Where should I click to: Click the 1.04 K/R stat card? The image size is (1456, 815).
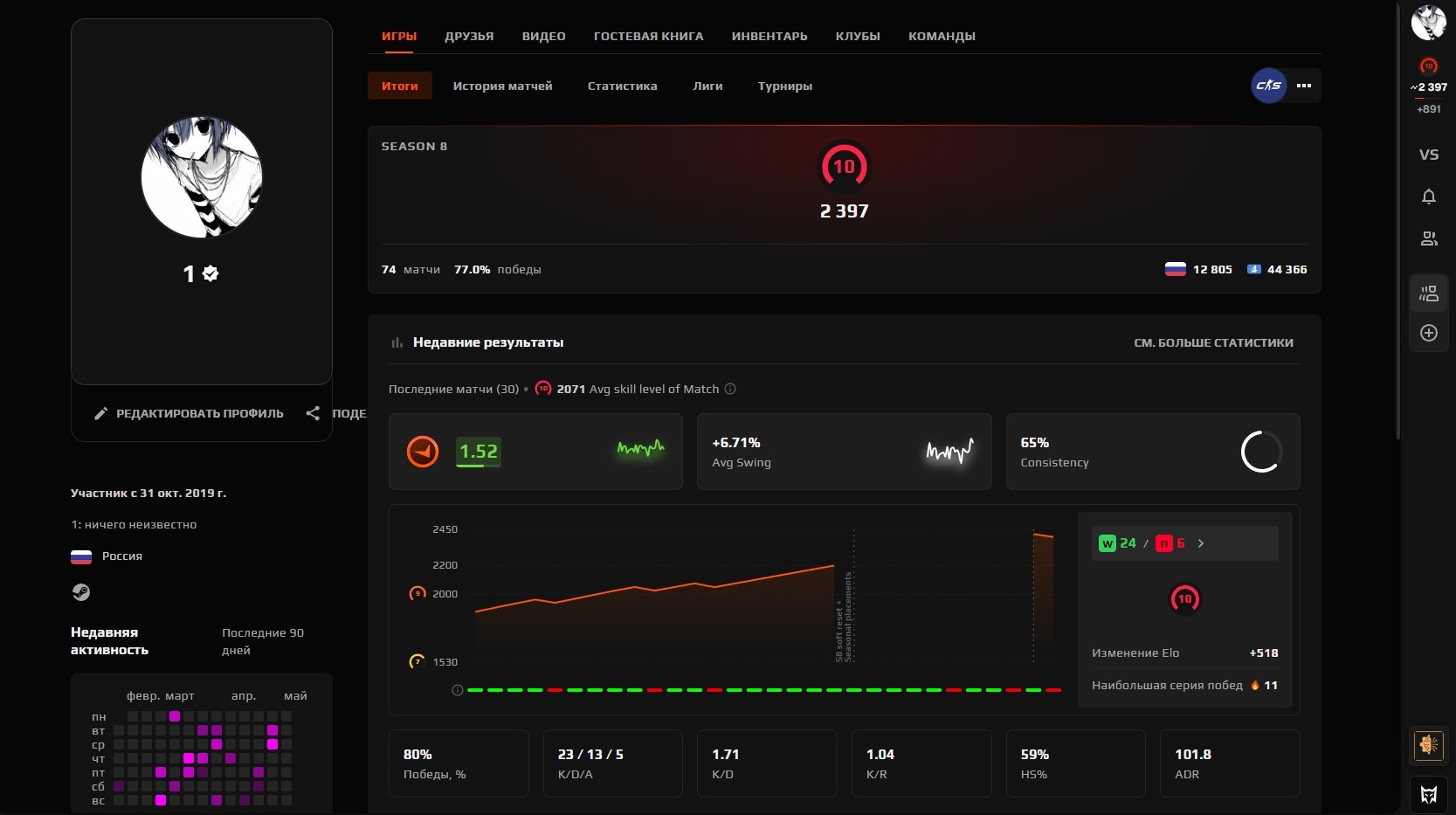click(921, 763)
